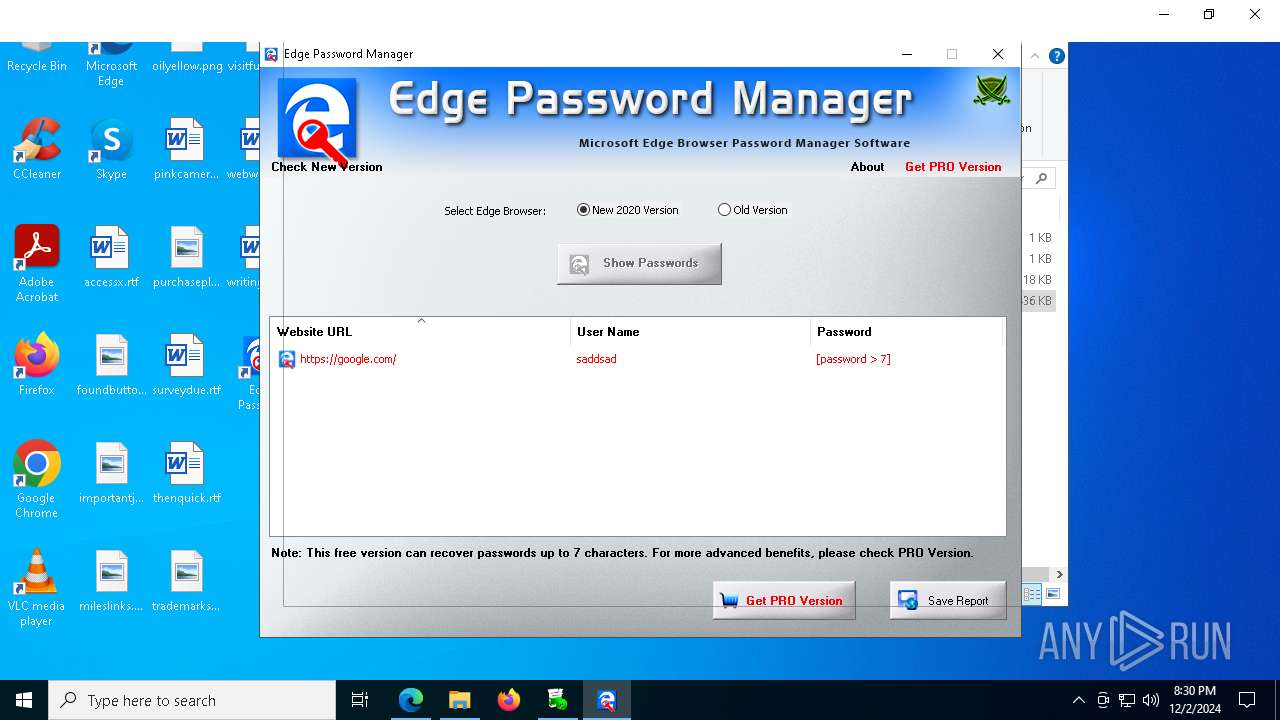Viewport: 1280px width, 720px height.
Task: Sort by the User Name column header
Action: click(x=690, y=332)
